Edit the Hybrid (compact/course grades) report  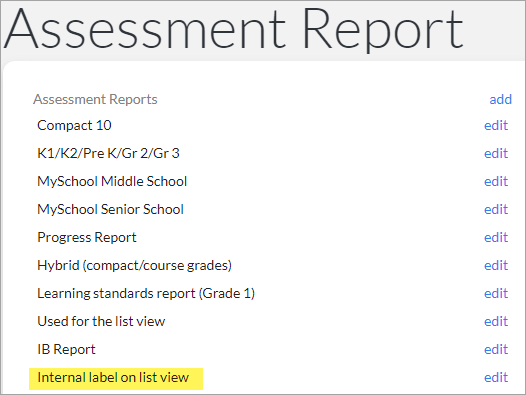(496, 265)
